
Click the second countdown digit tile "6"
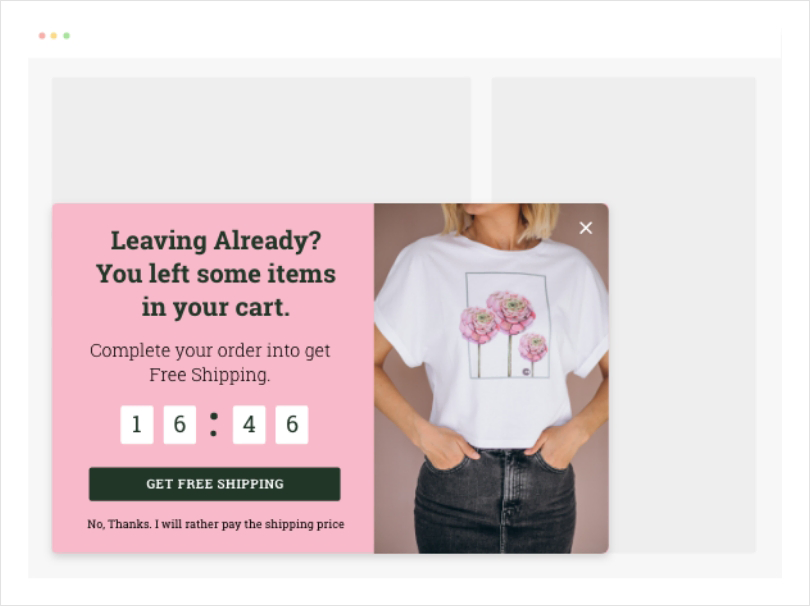pos(180,425)
